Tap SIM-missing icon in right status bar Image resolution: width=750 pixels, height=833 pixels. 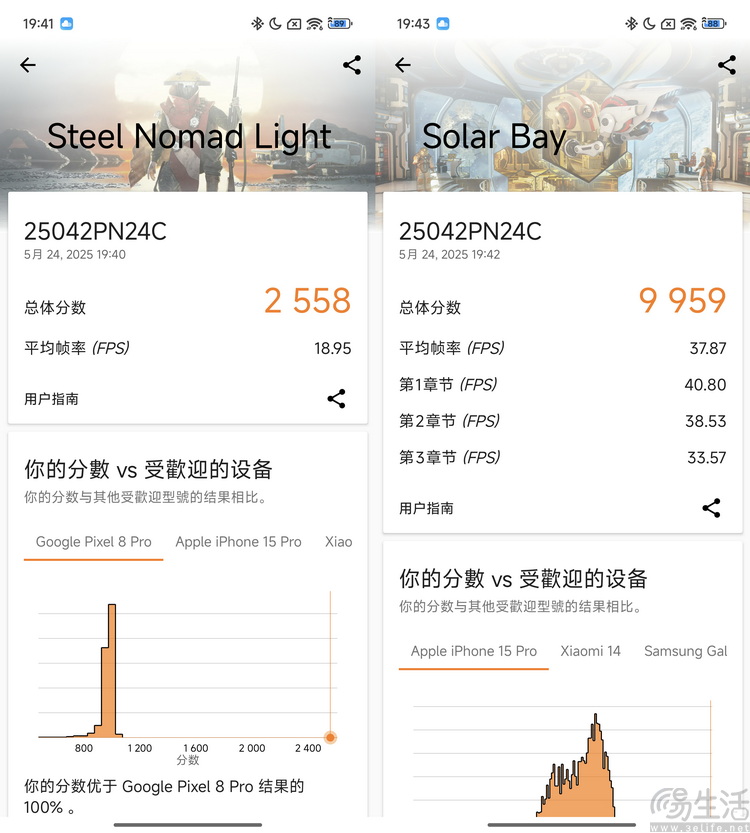pos(668,24)
